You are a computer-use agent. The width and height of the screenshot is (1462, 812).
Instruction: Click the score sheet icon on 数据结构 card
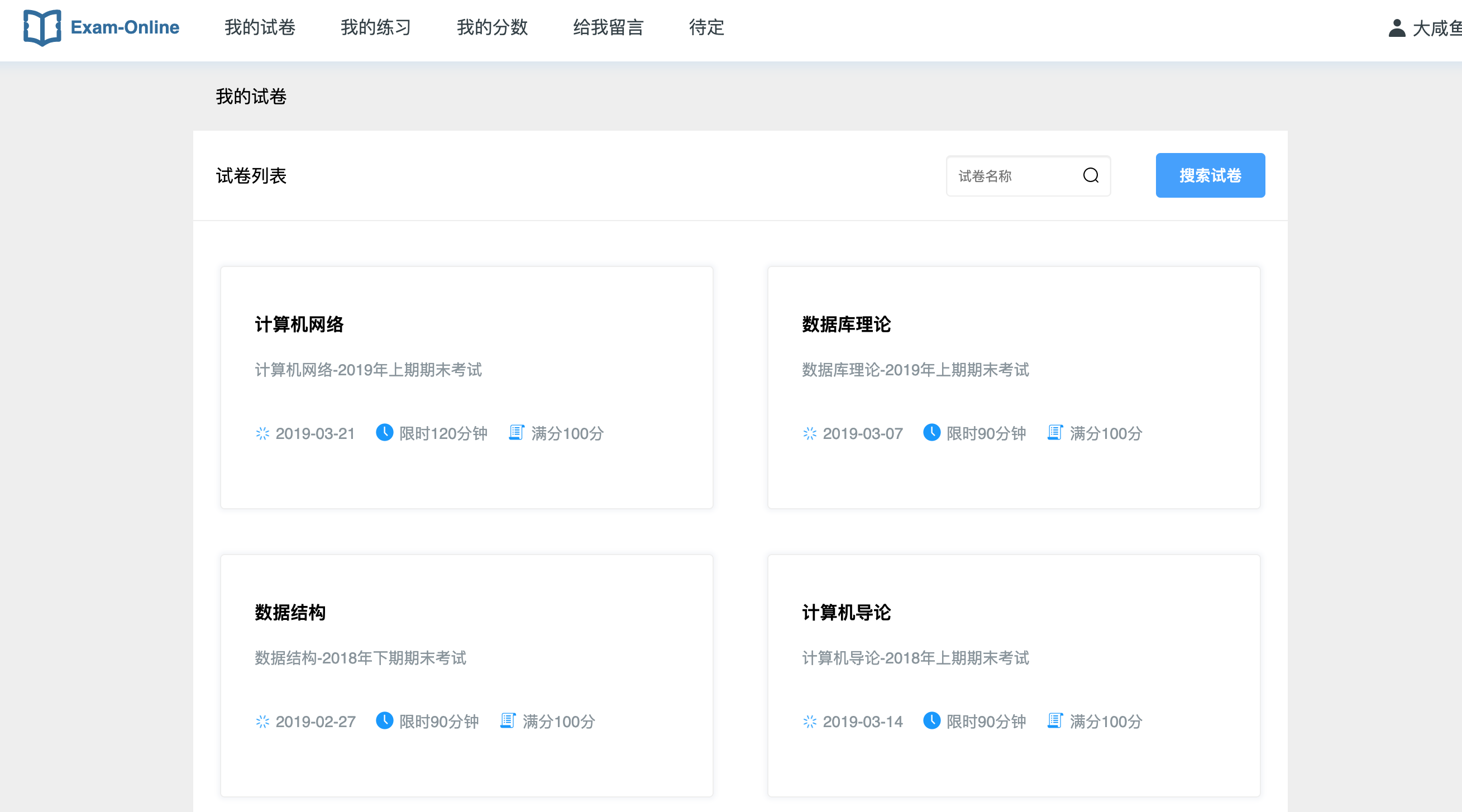tap(508, 720)
